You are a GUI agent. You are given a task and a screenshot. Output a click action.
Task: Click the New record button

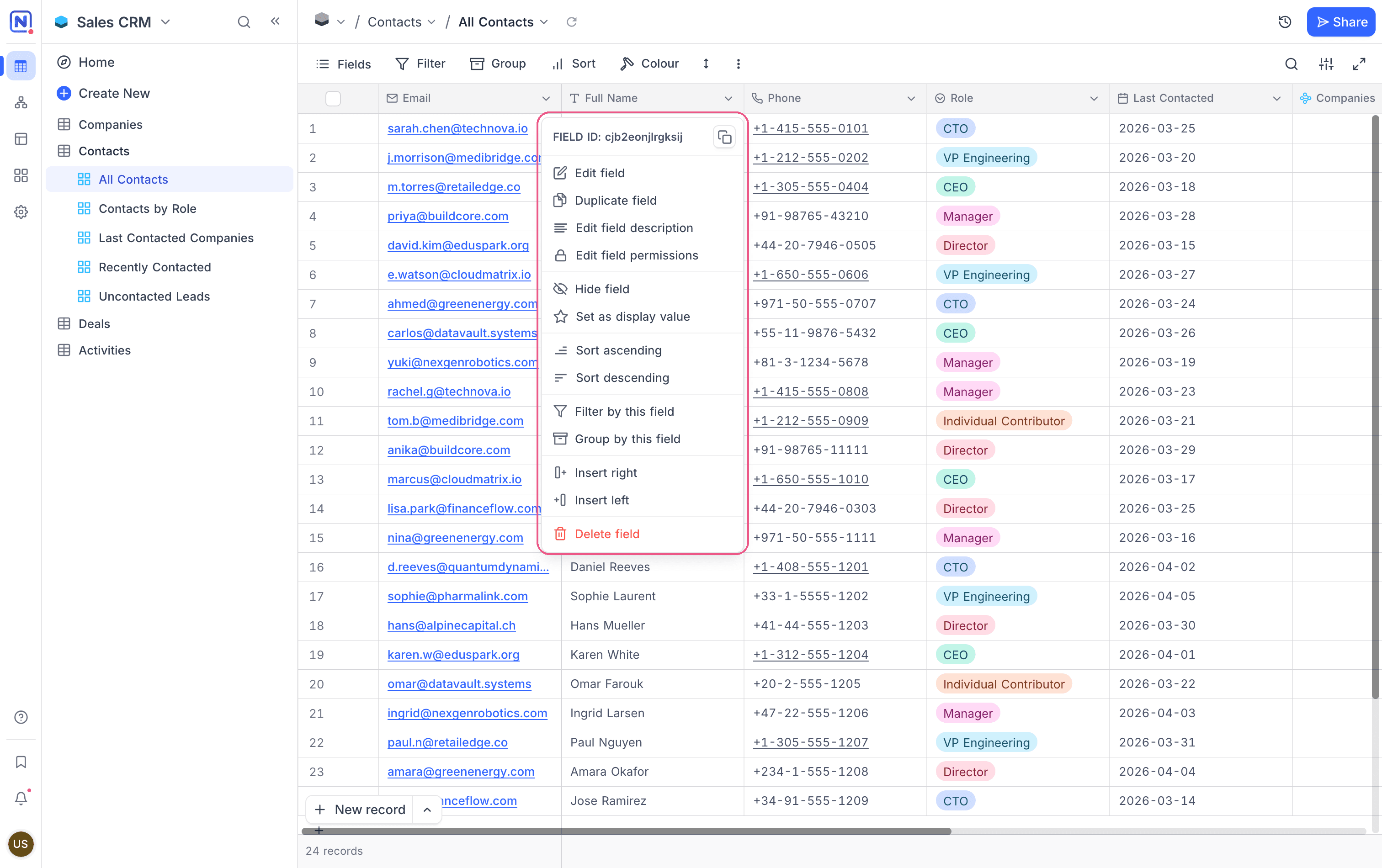pos(361,810)
